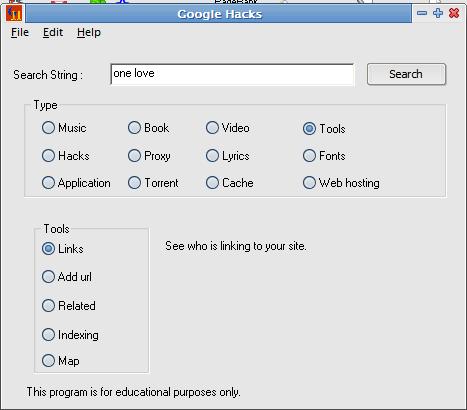467x410 pixels.
Task: Open the File menu
Action: pos(20,32)
